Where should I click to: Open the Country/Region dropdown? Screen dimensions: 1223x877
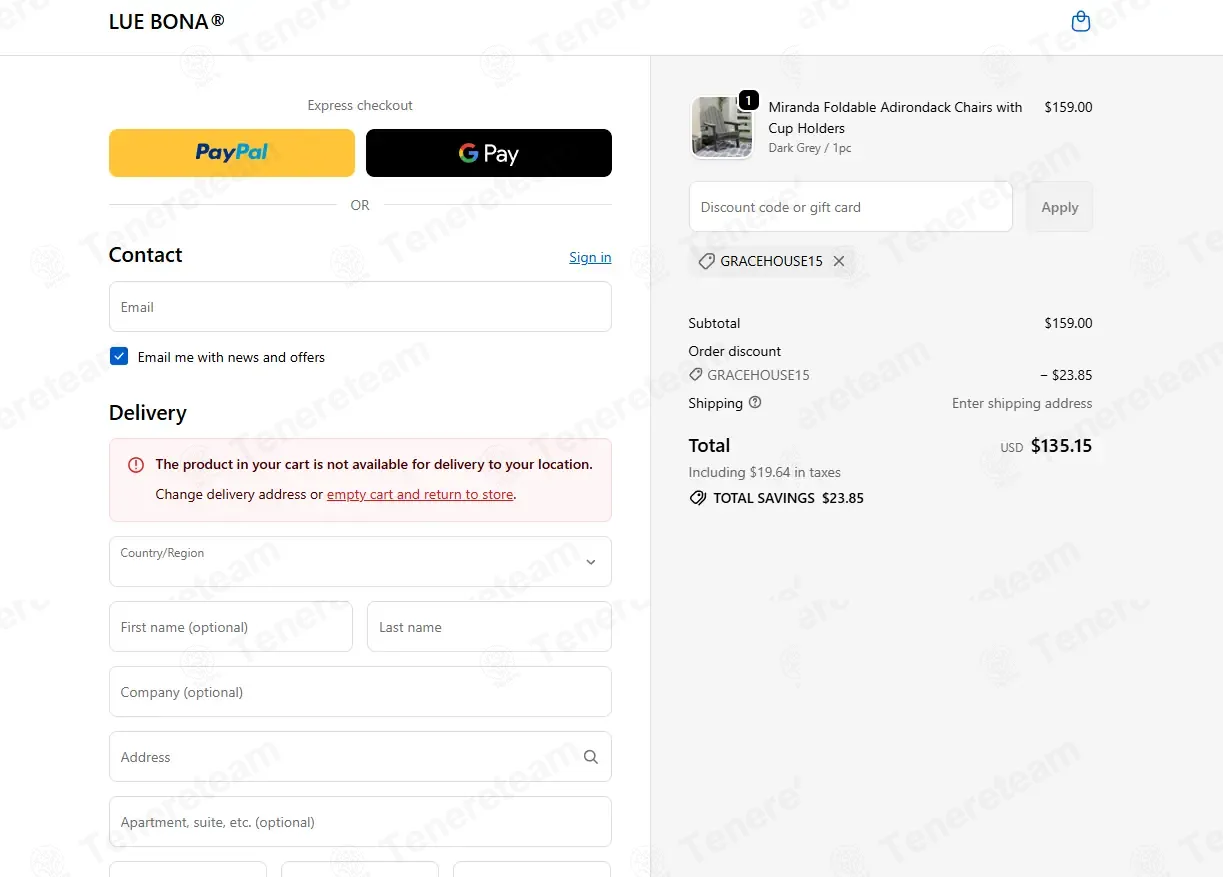360,561
